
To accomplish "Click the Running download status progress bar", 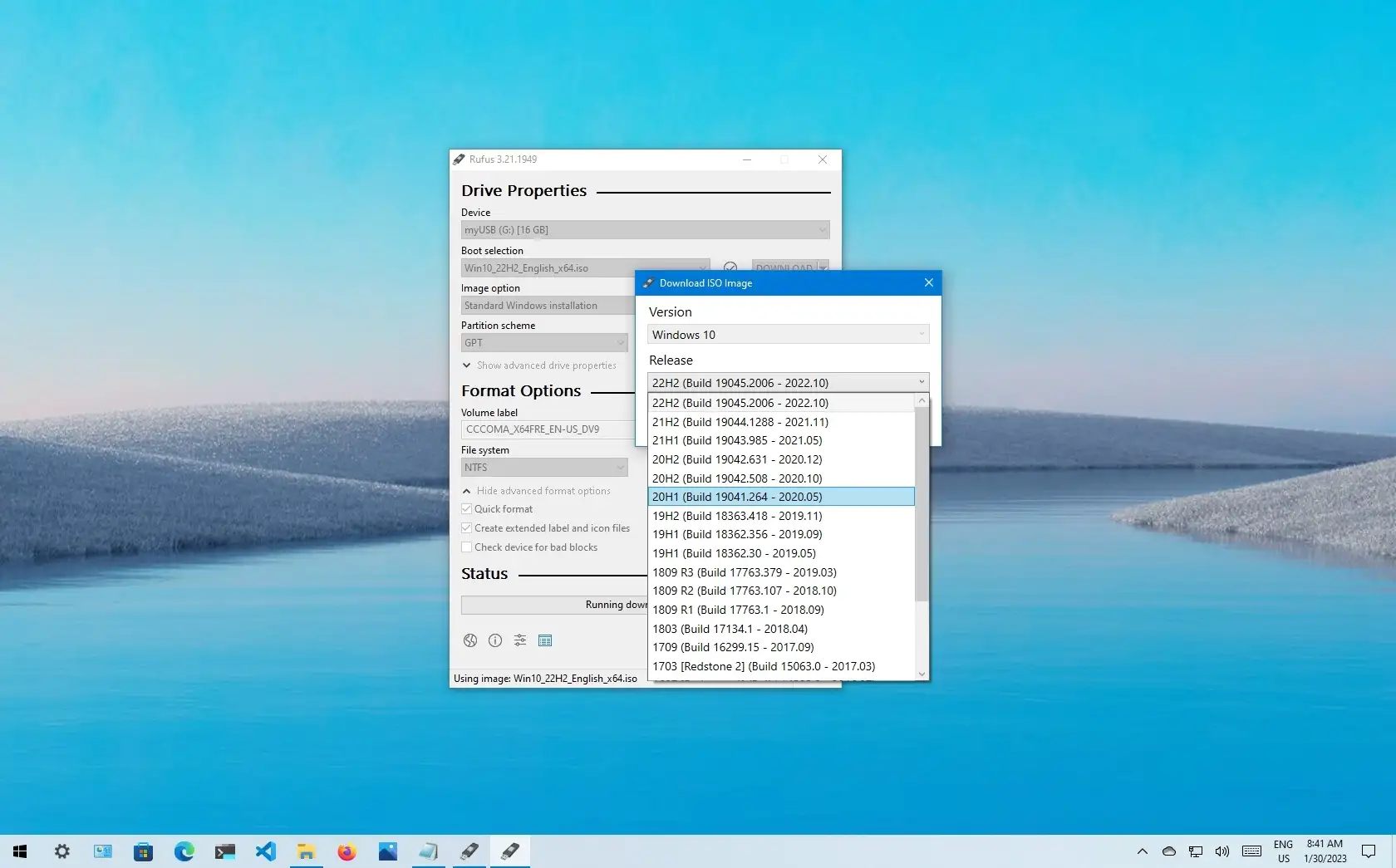I will 554,605.
